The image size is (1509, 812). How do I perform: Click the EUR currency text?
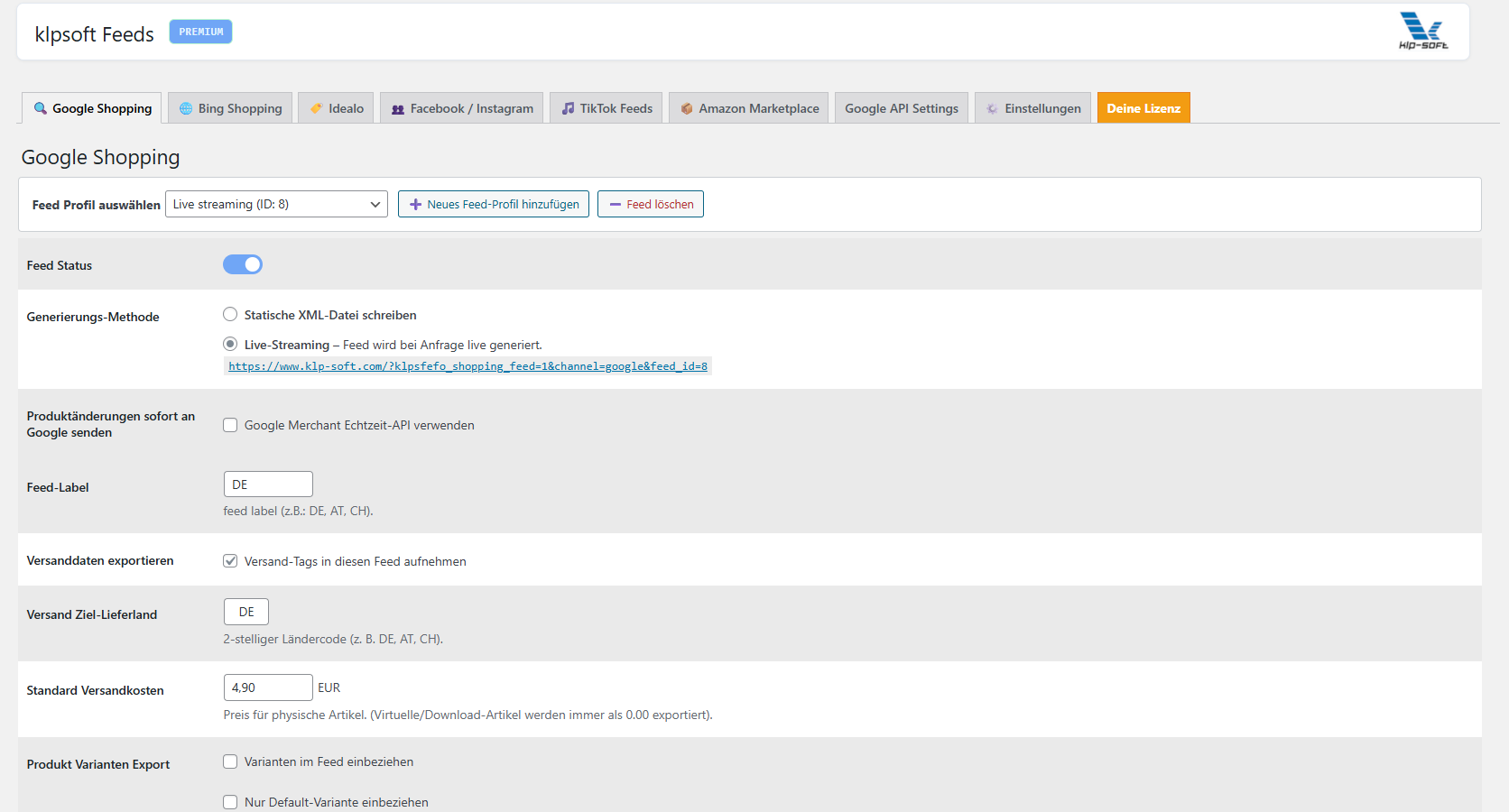[x=329, y=687]
